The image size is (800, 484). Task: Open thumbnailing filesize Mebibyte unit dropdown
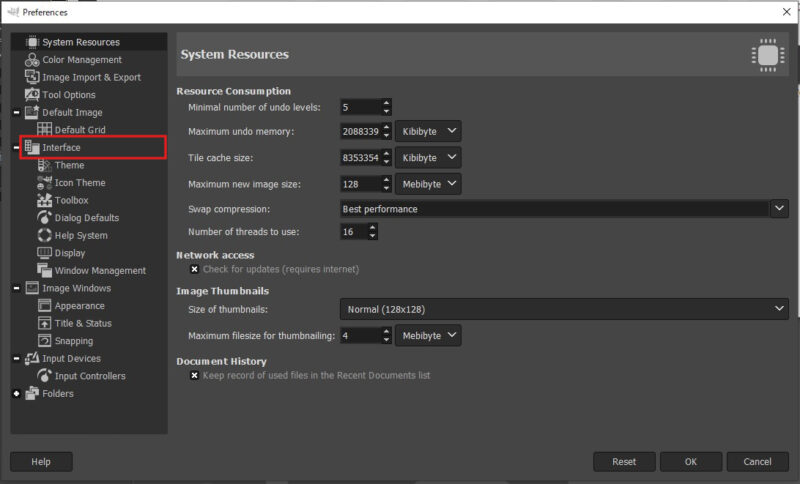coord(428,336)
